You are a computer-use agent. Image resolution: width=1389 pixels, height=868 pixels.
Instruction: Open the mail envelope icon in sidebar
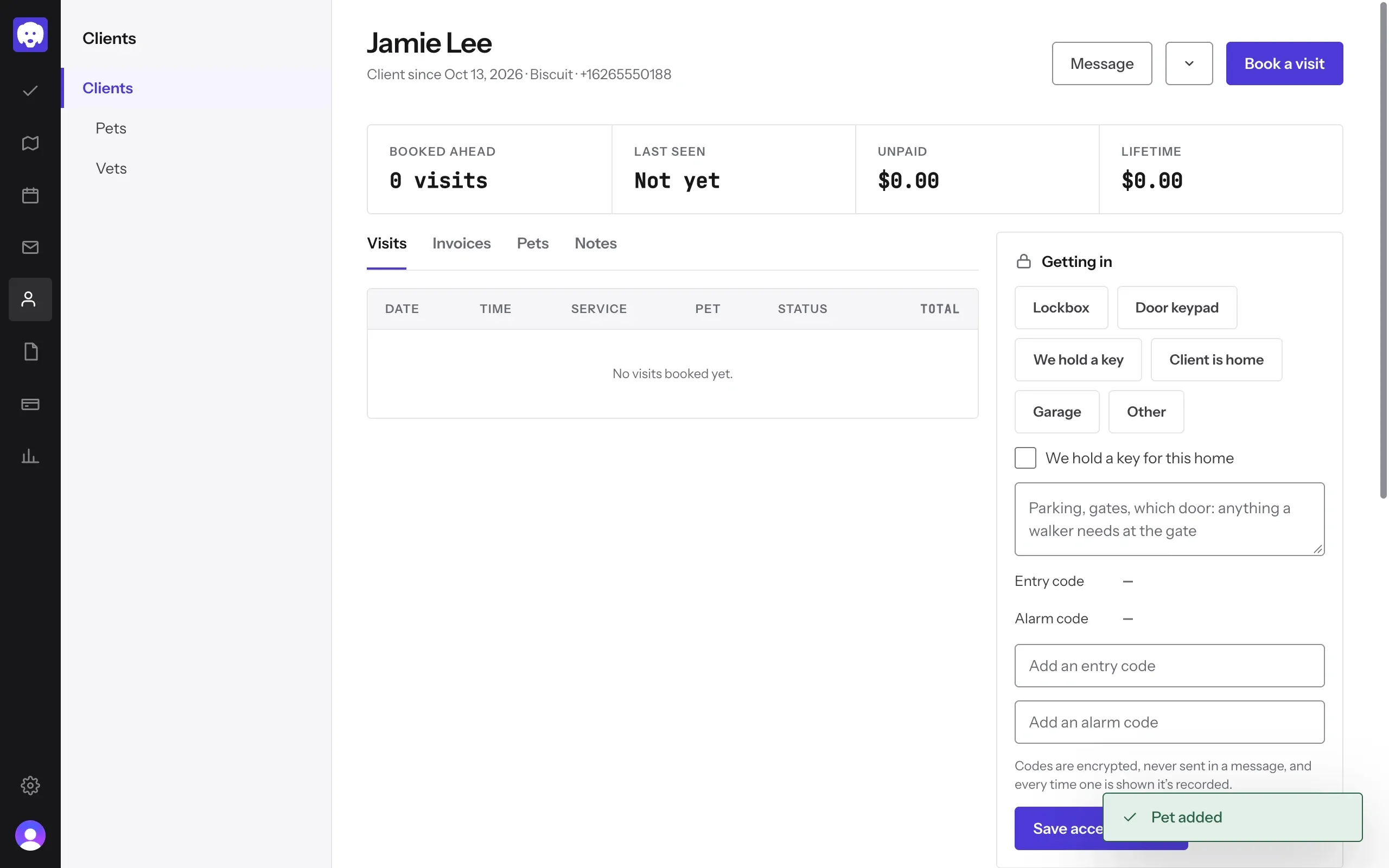[30, 247]
